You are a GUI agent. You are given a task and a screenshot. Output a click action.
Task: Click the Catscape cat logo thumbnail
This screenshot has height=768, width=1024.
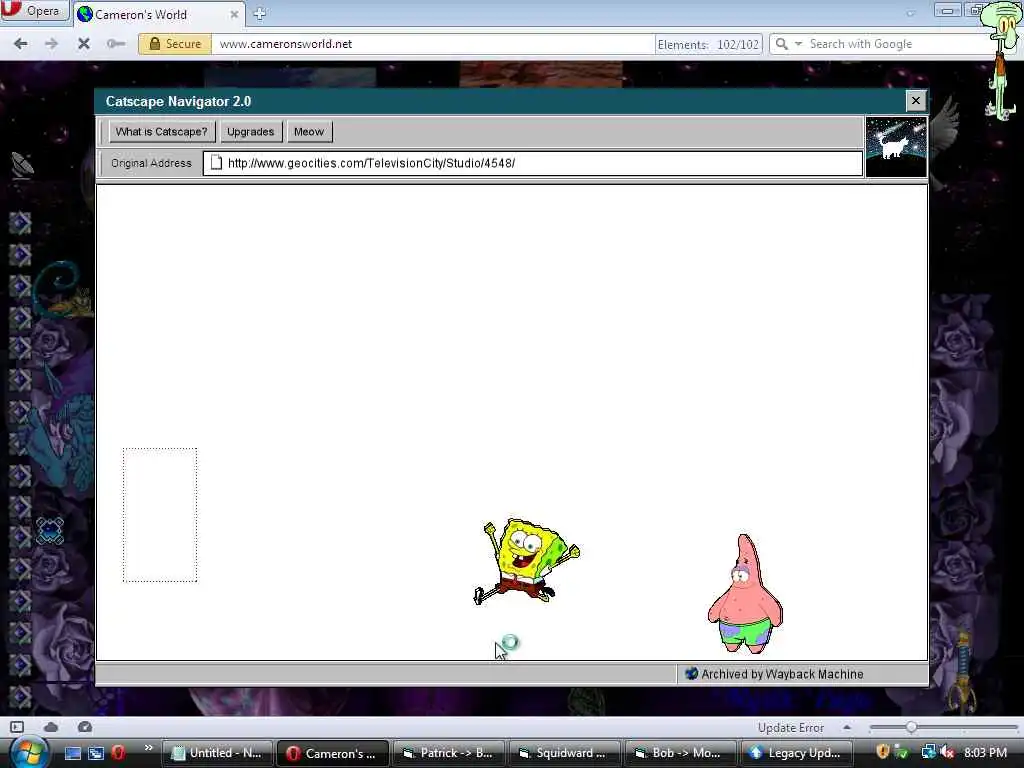click(896, 147)
